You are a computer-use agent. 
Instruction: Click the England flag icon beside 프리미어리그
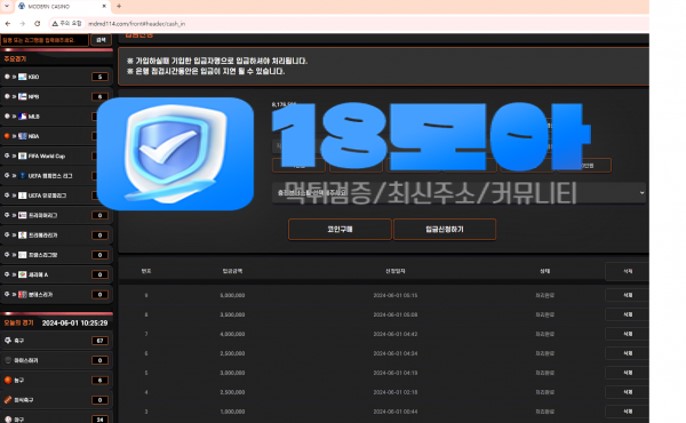(22, 215)
